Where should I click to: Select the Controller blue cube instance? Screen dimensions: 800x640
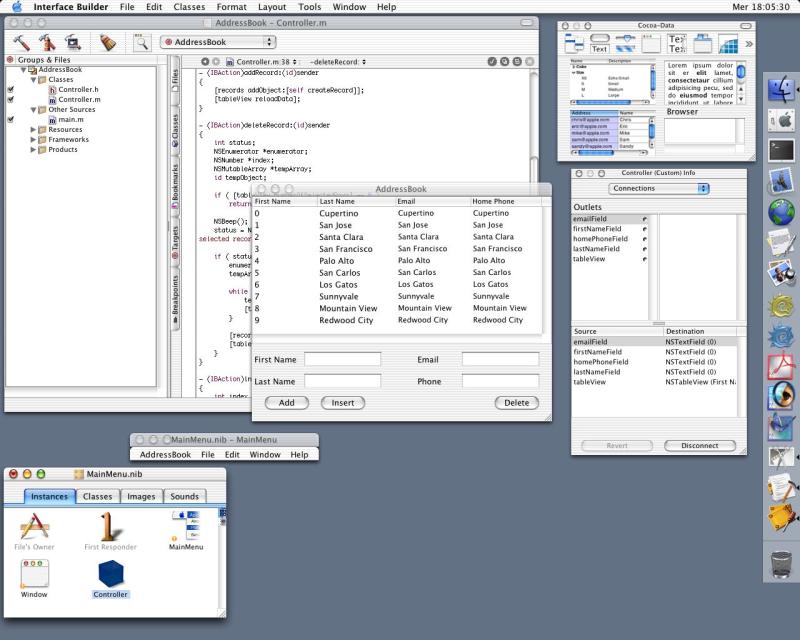(x=110, y=574)
